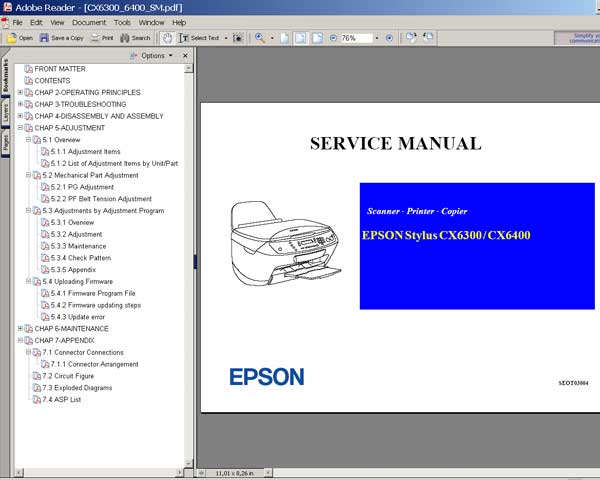Open the File menu
Viewport: 600px width, 480px height.
[x=18, y=23]
